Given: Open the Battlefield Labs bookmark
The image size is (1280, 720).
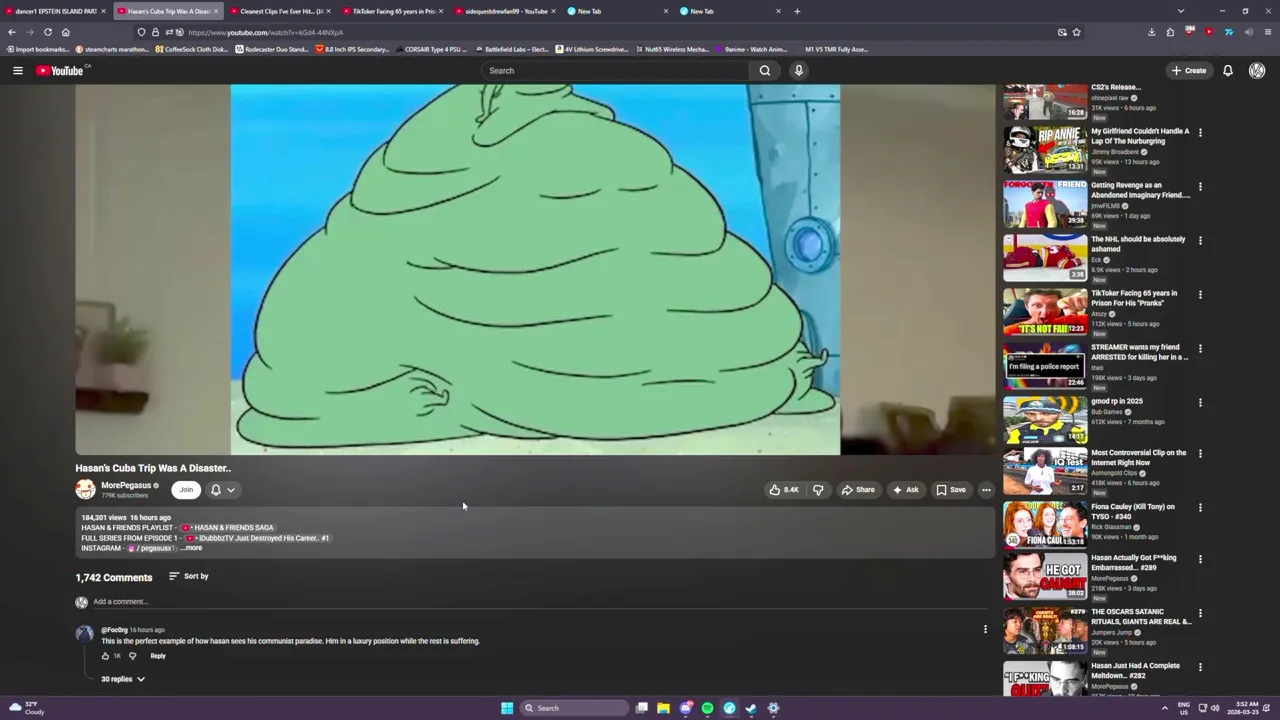Looking at the screenshot, I should (513, 49).
